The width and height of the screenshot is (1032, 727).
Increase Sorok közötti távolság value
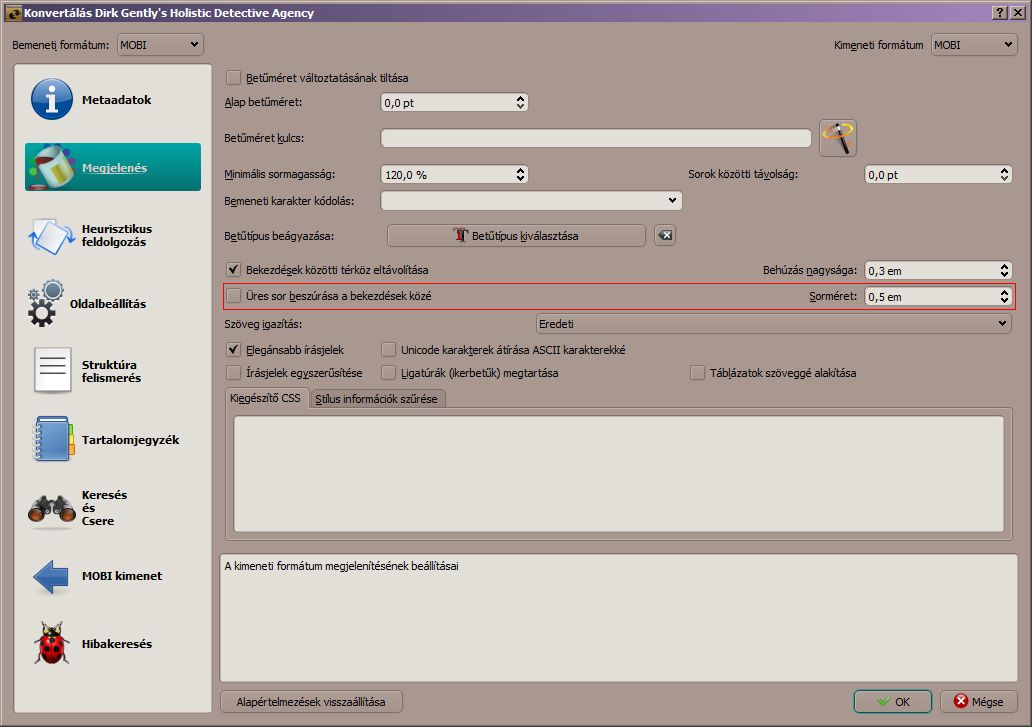coord(1004,170)
